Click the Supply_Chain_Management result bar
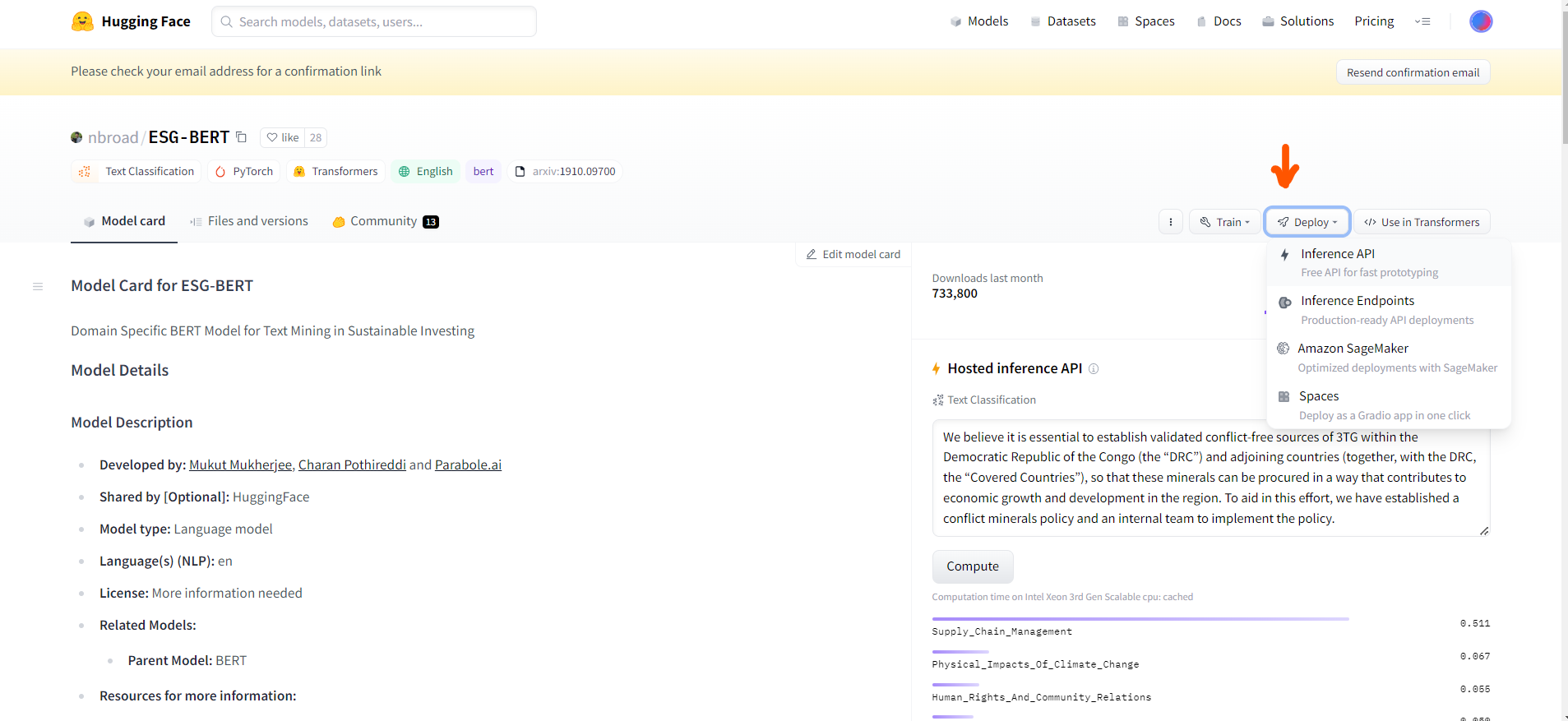The height and width of the screenshot is (721, 1568). tap(1140, 619)
